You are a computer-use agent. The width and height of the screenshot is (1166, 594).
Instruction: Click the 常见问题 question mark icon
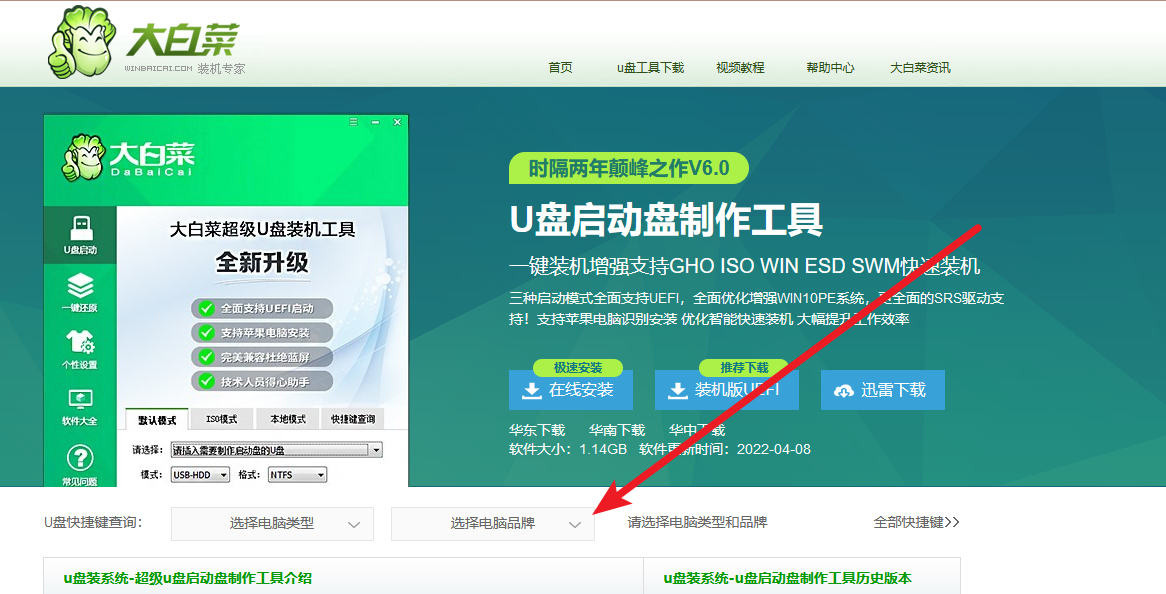click(80, 459)
